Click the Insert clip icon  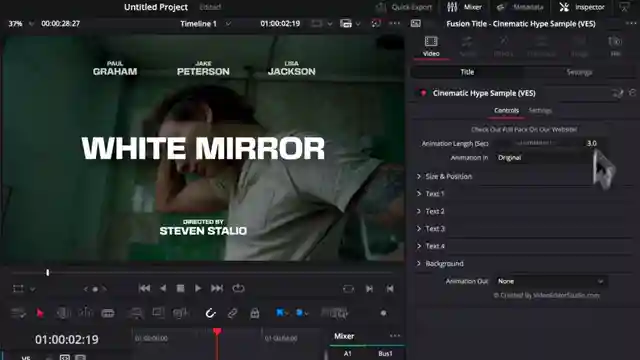click(135, 313)
